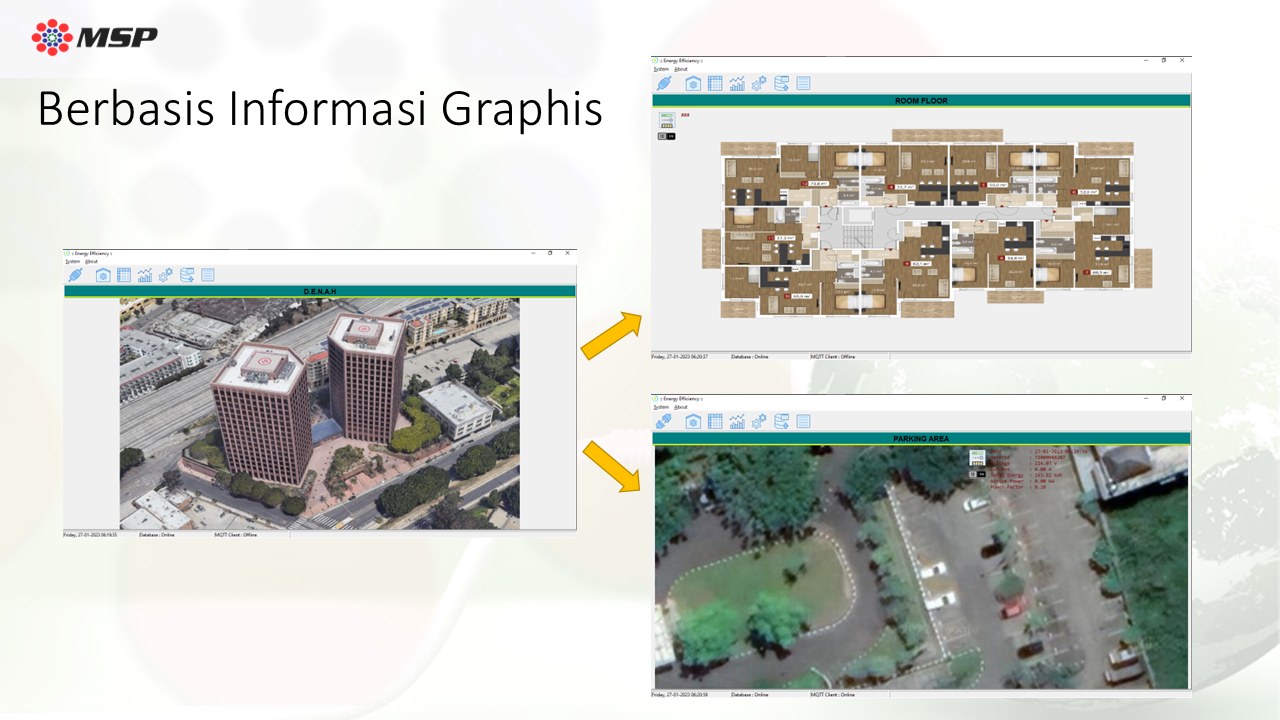
Task: Click database icon in Parking Area window
Action: (782, 422)
